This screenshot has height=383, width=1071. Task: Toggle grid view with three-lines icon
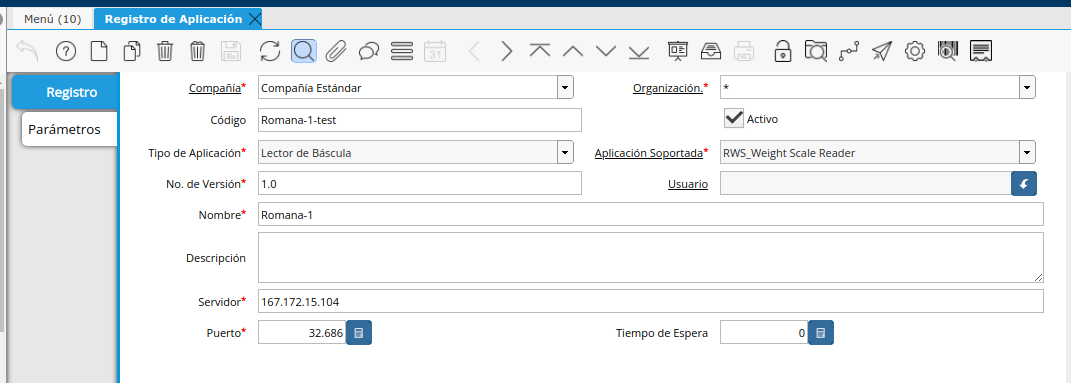pyautogui.click(x=402, y=51)
